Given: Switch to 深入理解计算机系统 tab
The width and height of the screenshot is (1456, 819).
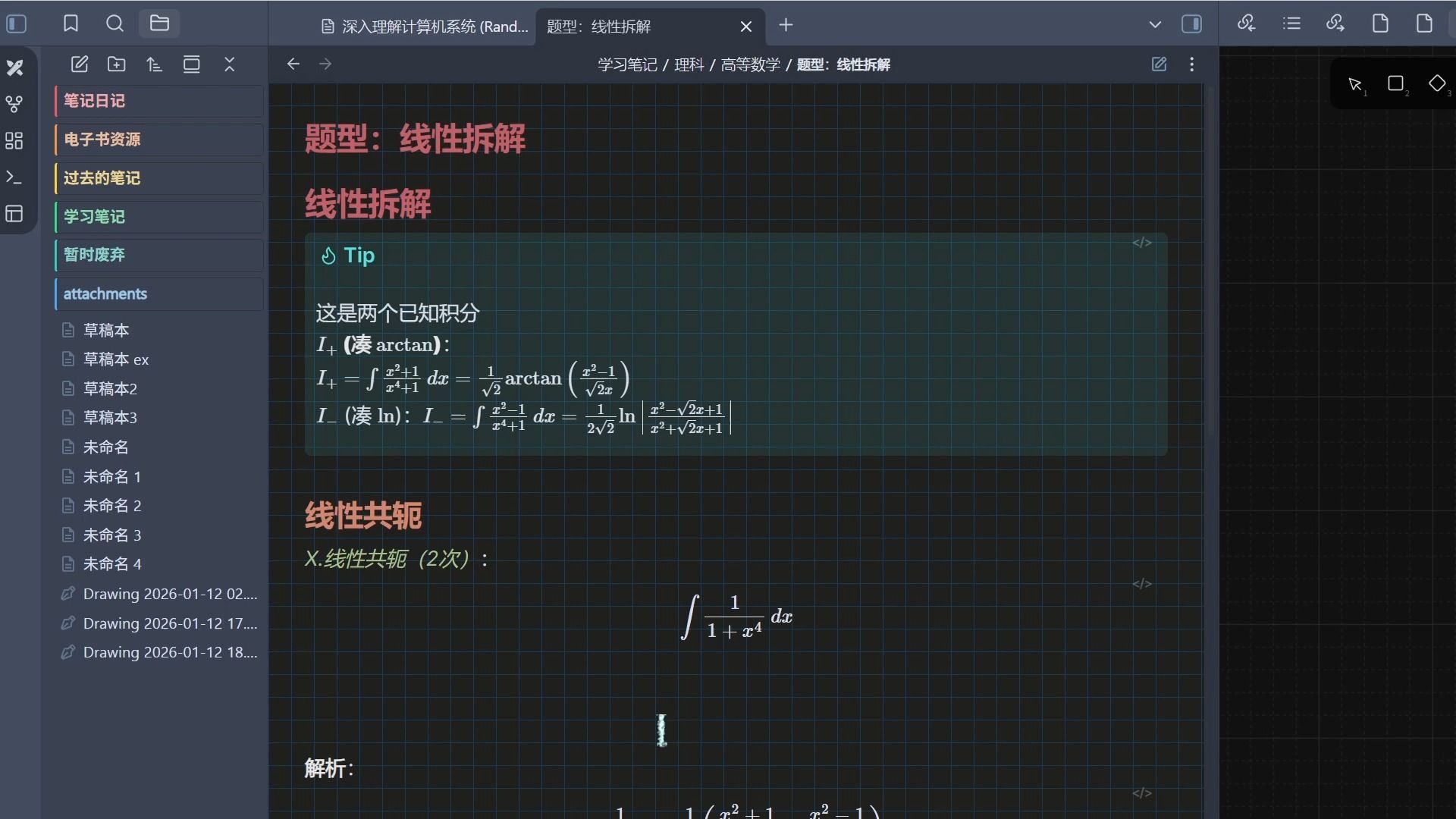Looking at the screenshot, I should click(425, 27).
